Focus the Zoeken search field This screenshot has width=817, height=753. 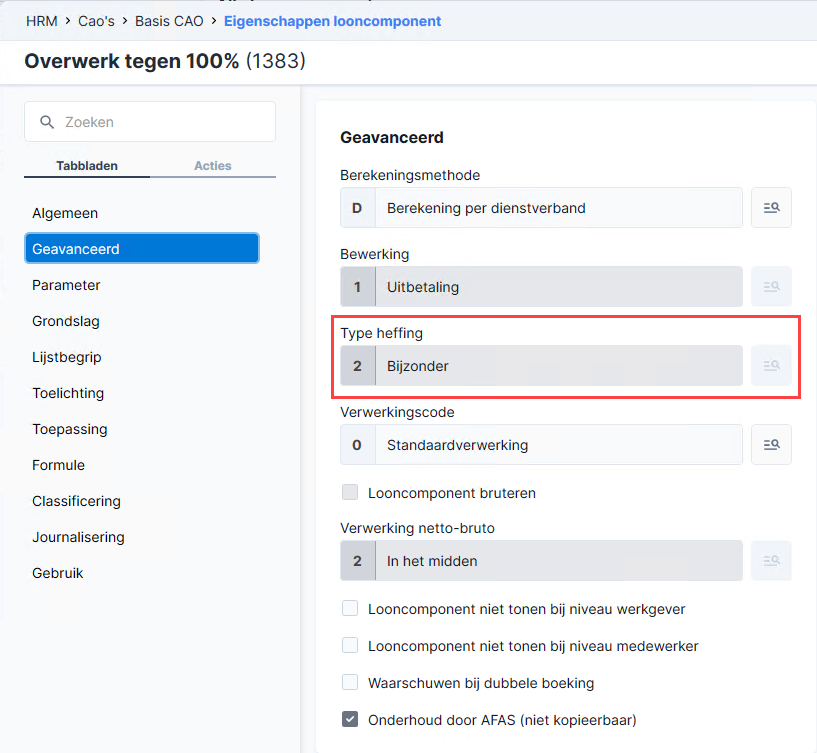150,122
